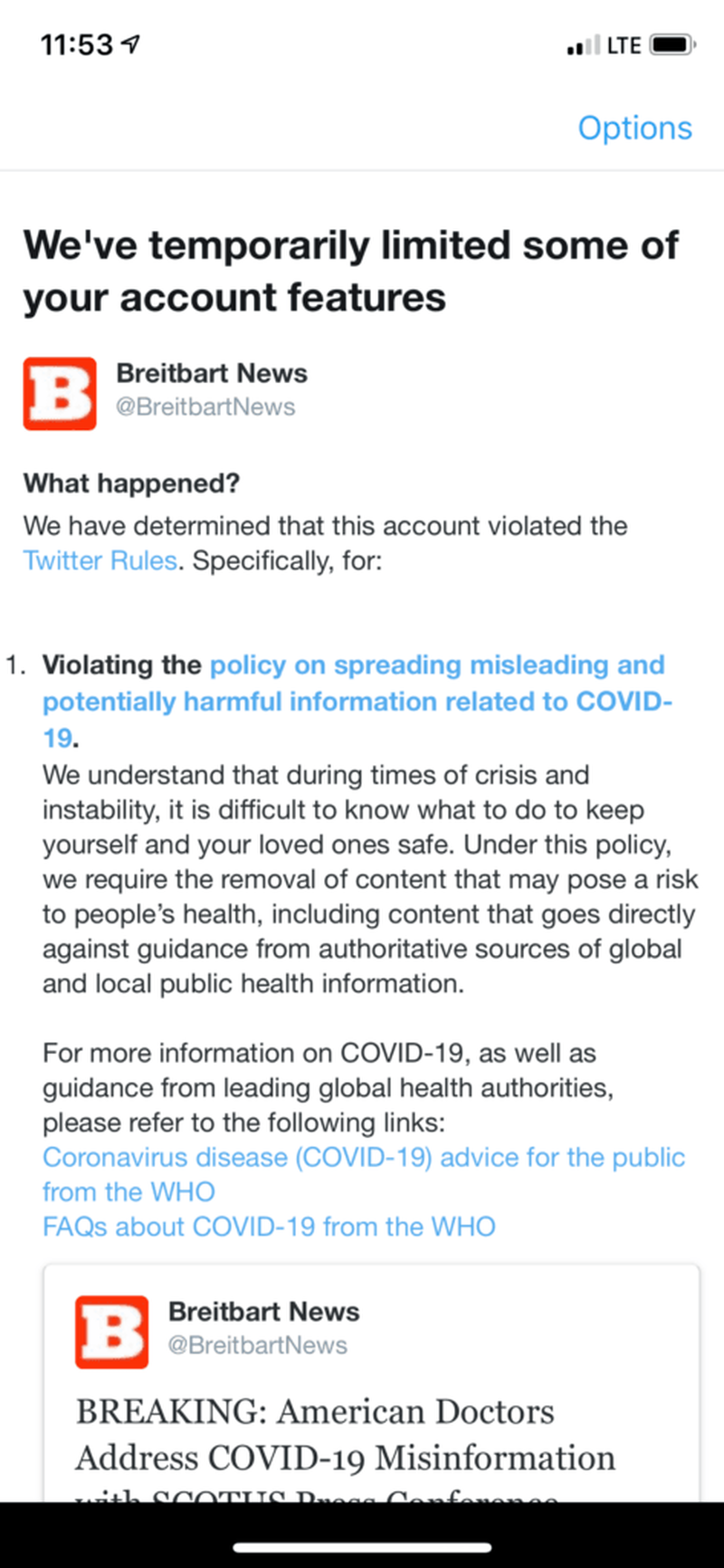The image size is (724, 1568).
Task: Tap the location arrow icon in status bar
Action: pos(131,43)
